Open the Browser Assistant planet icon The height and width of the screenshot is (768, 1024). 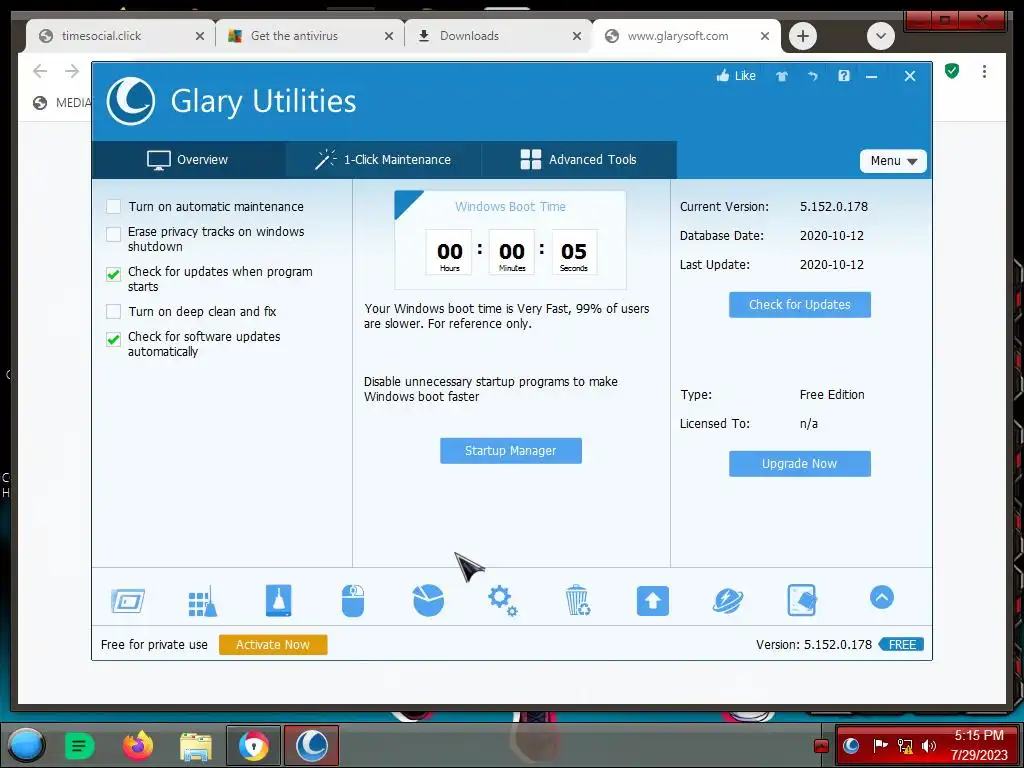coord(728,601)
